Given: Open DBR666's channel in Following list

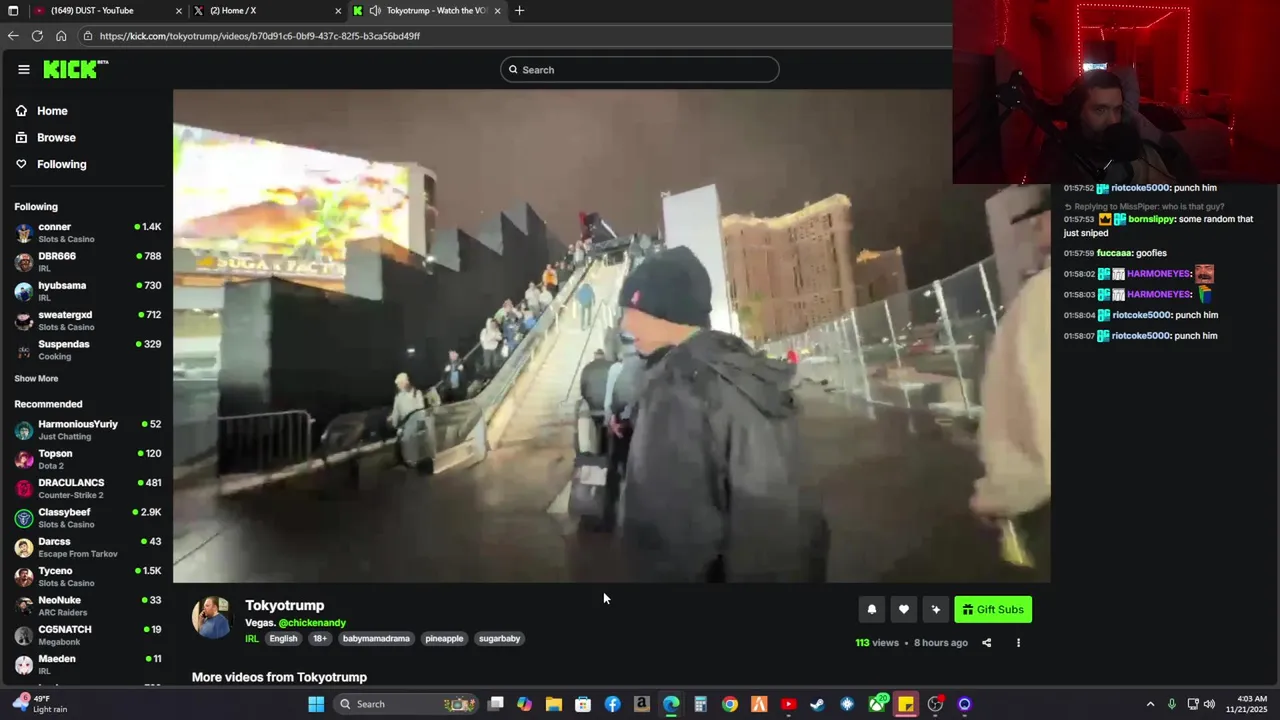Looking at the screenshot, I should tap(88, 262).
